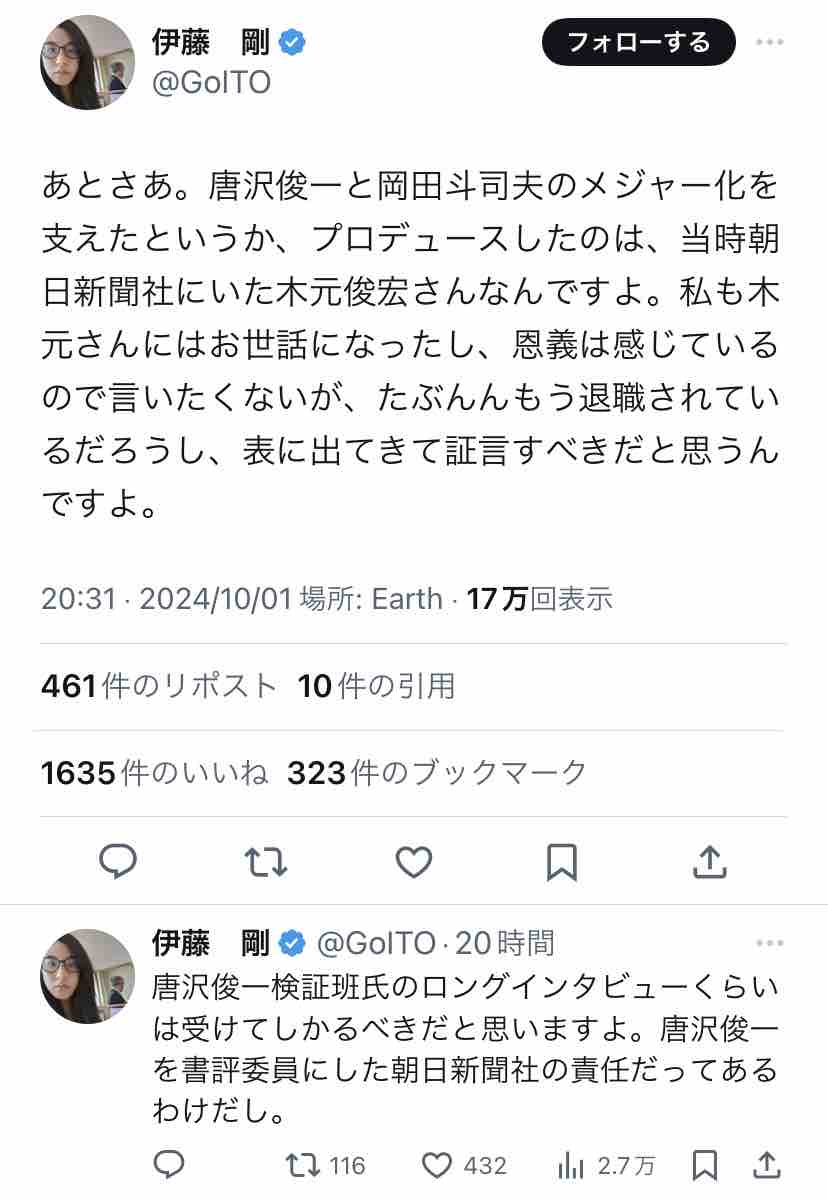Bookmark the reply tweet

click(x=705, y=1165)
